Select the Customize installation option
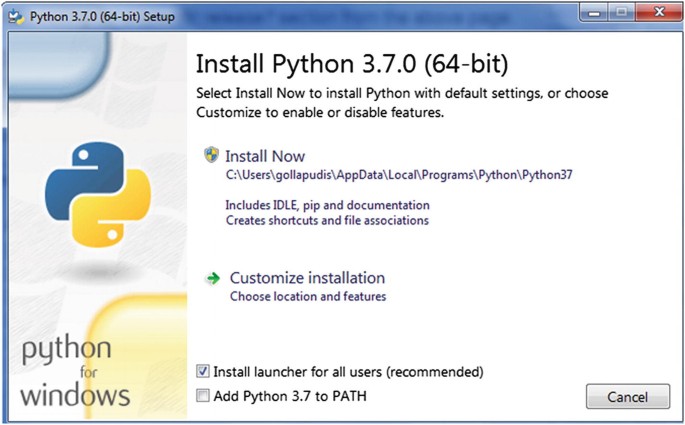 tap(308, 278)
